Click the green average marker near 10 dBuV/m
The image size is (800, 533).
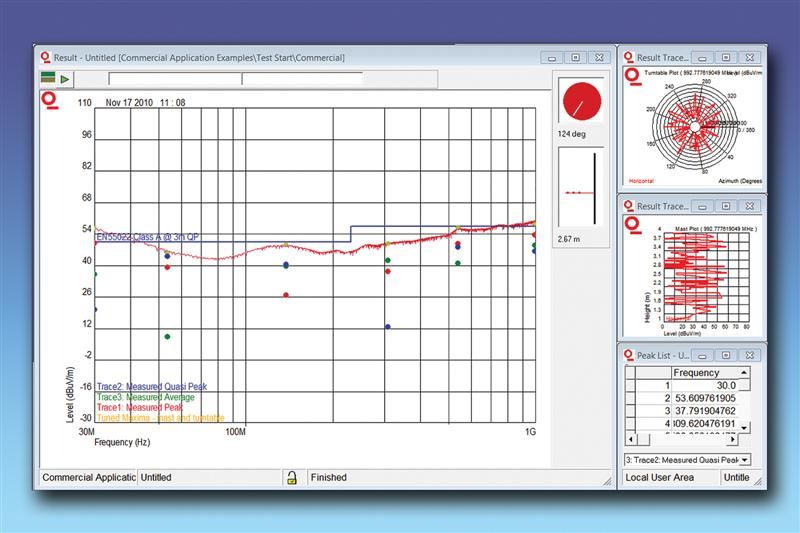click(167, 337)
